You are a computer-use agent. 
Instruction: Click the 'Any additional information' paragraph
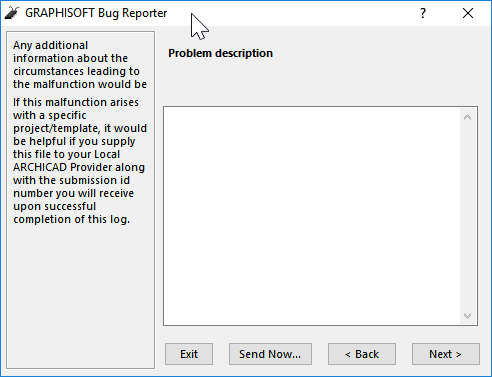click(80, 65)
